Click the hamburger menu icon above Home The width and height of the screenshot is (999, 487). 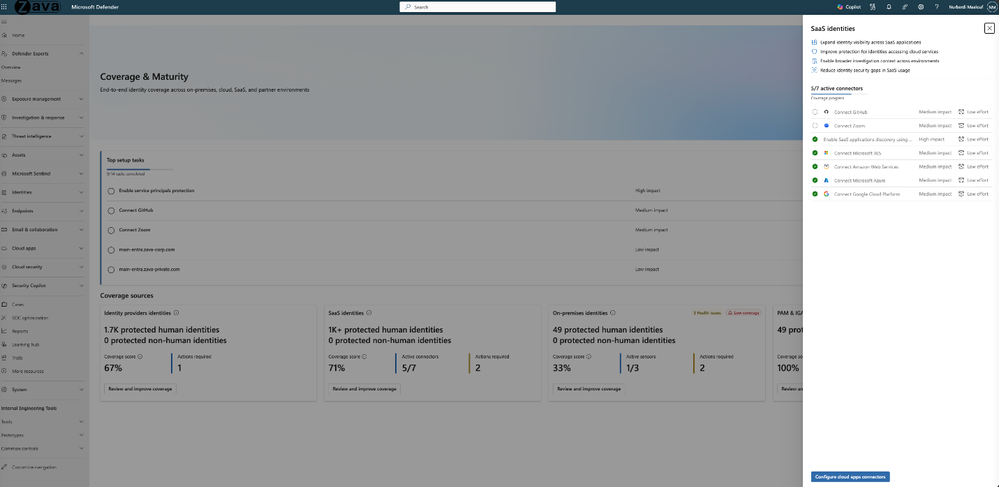[x=4, y=22]
